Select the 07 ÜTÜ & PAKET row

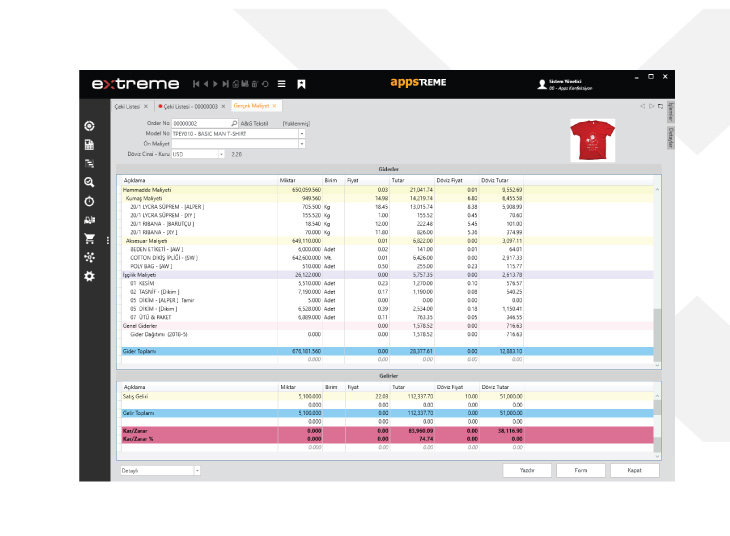[x=387, y=317]
